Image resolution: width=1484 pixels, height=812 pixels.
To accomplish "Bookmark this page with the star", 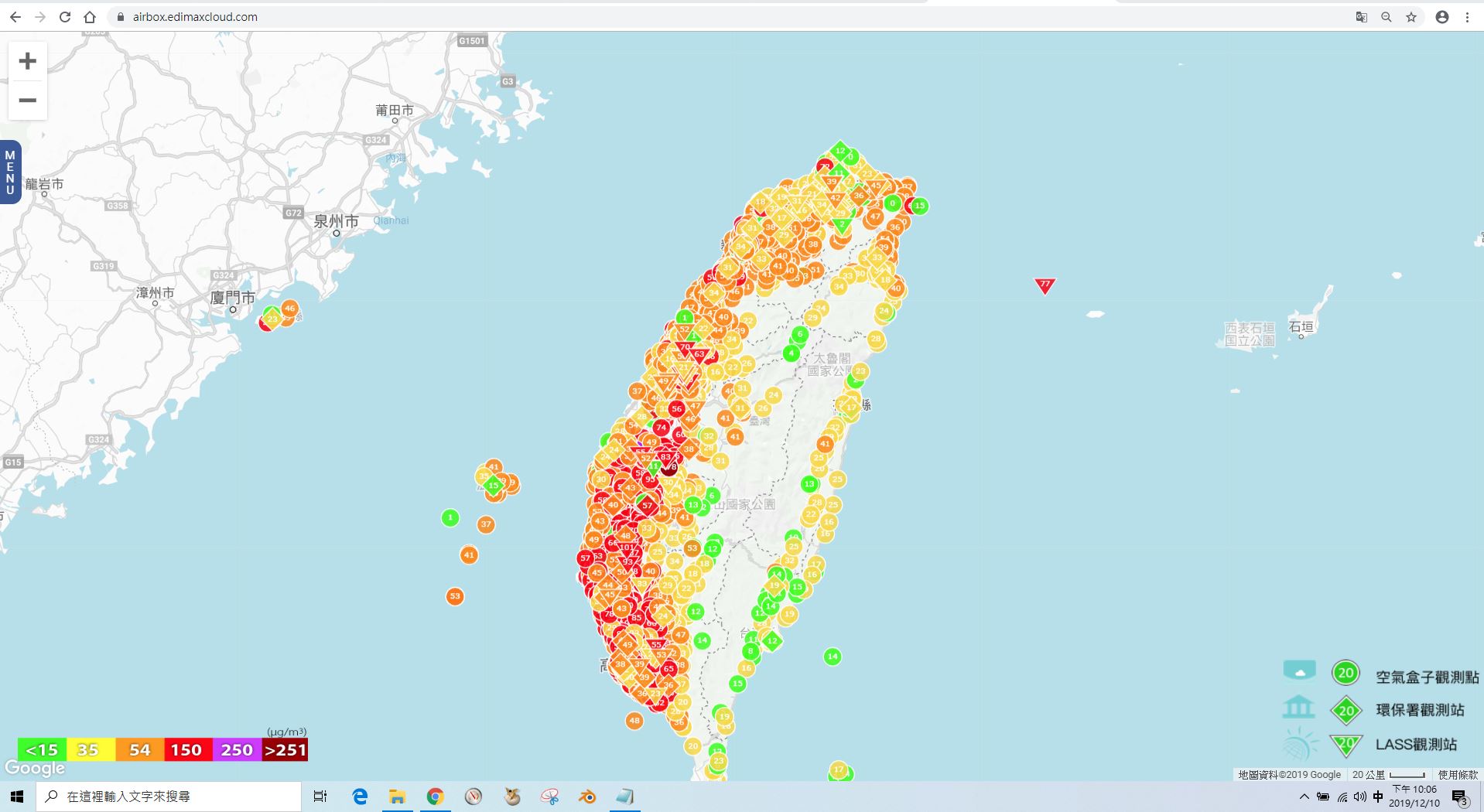I will (x=1411, y=17).
